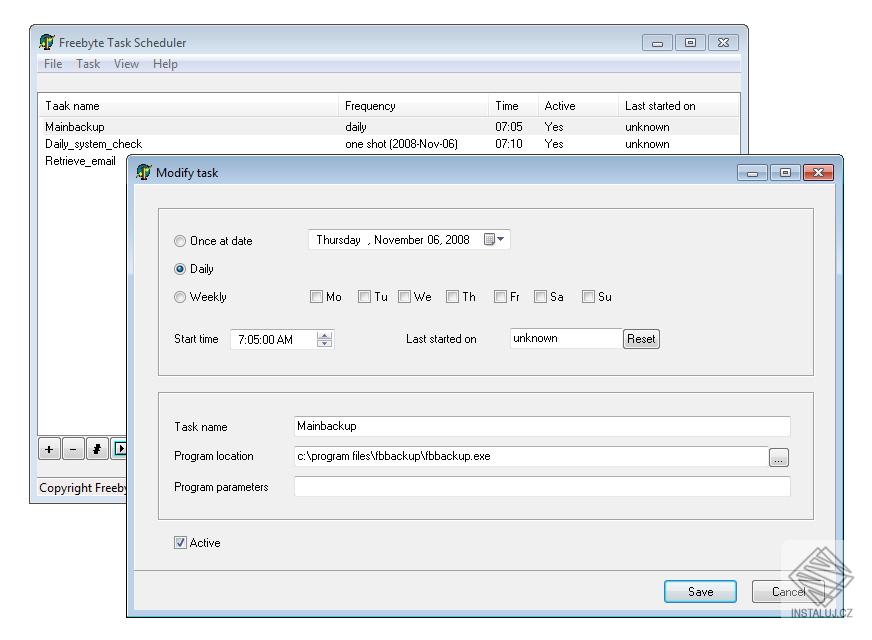Increase start time with the up spinner

(x=325, y=335)
